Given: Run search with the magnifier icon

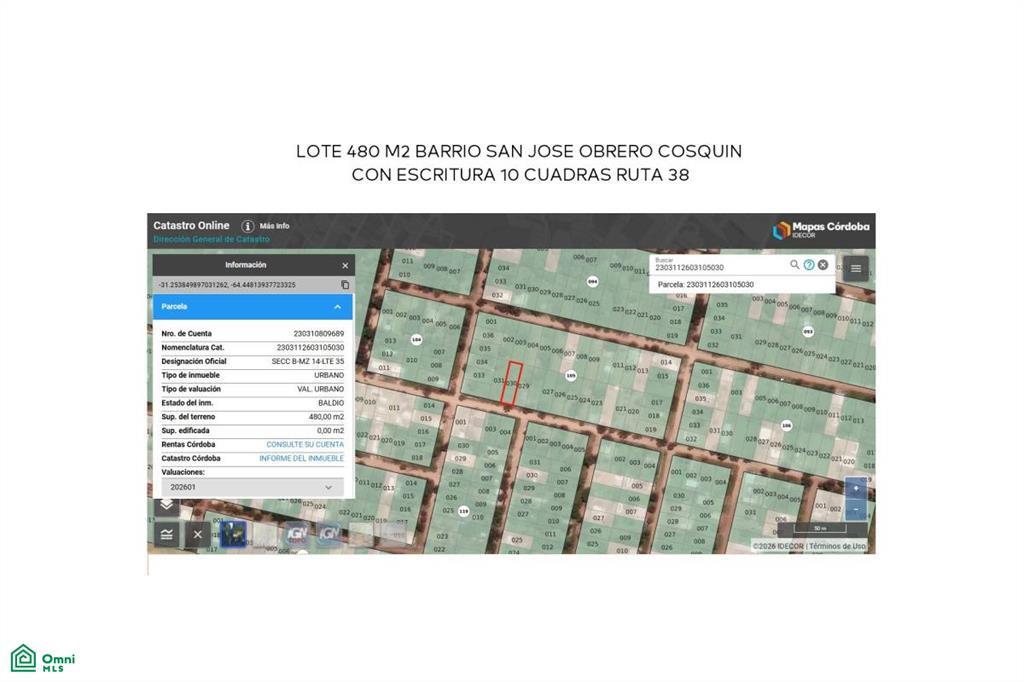Looking at the screenshot, I should [794, 265].
